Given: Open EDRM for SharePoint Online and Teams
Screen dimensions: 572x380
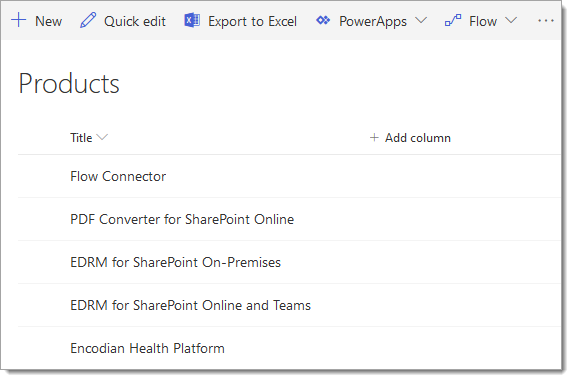Looking at the screenshot, I should pyautogui.click(x=190, y=305).
